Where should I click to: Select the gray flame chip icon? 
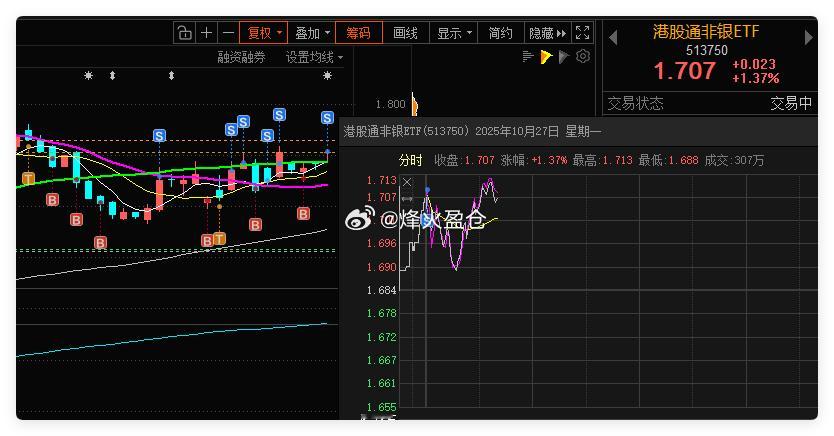pyautogui.click(x=564, y=56)
